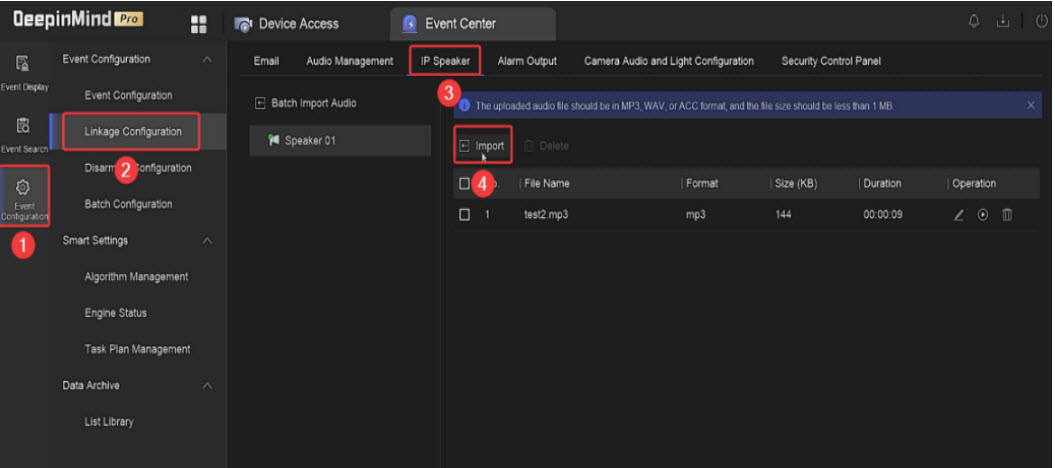Delete test2.mp3 using the trash icon

coord(1007,214)
